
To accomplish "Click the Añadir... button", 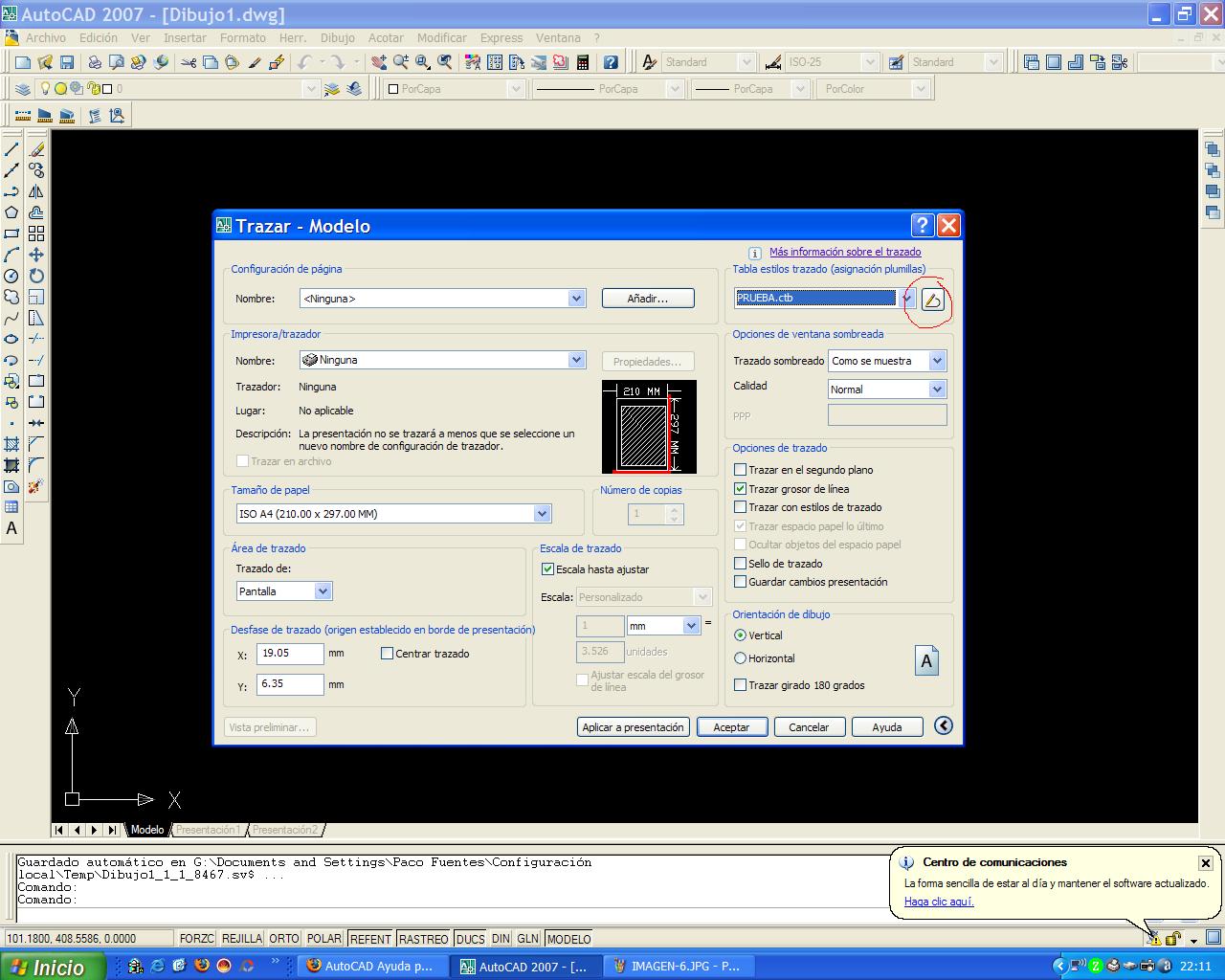I will coord(648,299).
